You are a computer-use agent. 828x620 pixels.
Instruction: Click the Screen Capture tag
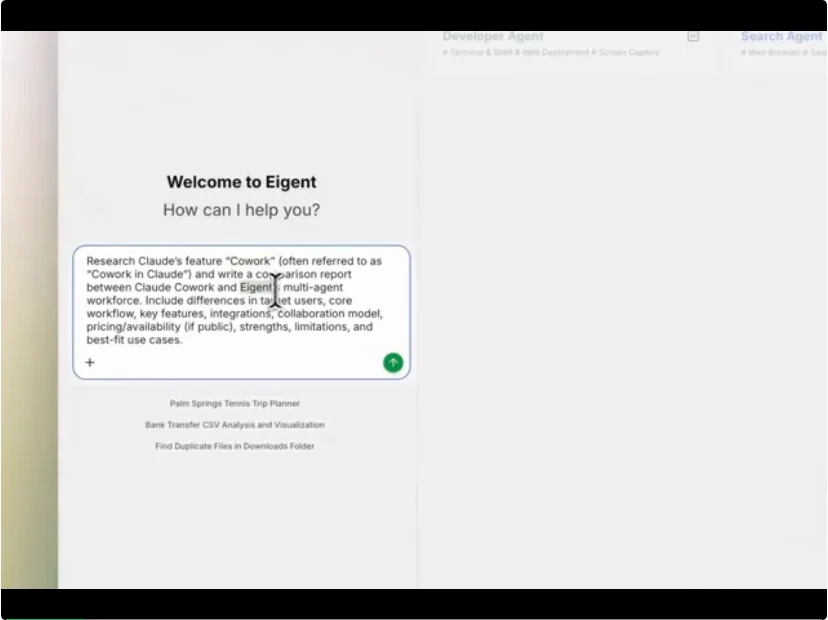point(627,52)
